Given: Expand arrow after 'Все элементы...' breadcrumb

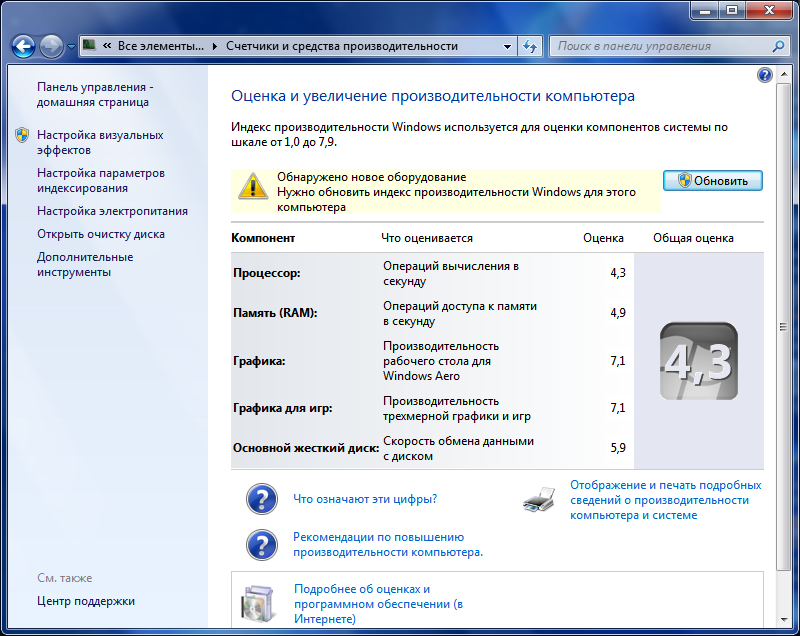Looking at the screenshot, I should tap(215, 46).
